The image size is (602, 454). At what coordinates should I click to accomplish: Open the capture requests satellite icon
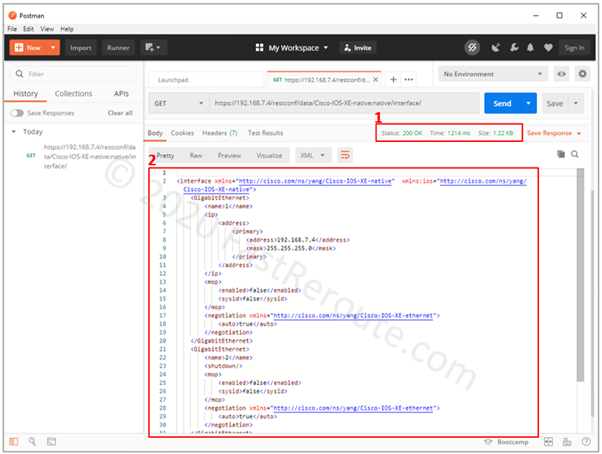pyautogui.click(x=496, y=48)
